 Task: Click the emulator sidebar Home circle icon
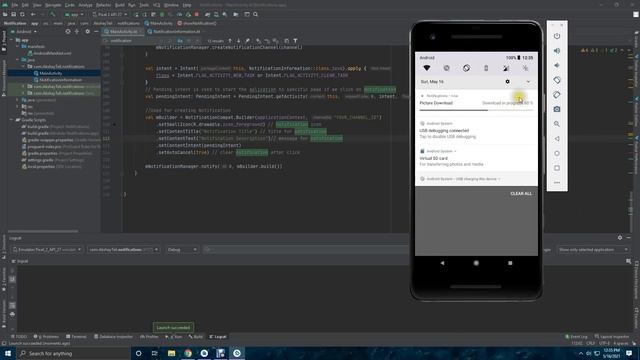pos(557,153)
